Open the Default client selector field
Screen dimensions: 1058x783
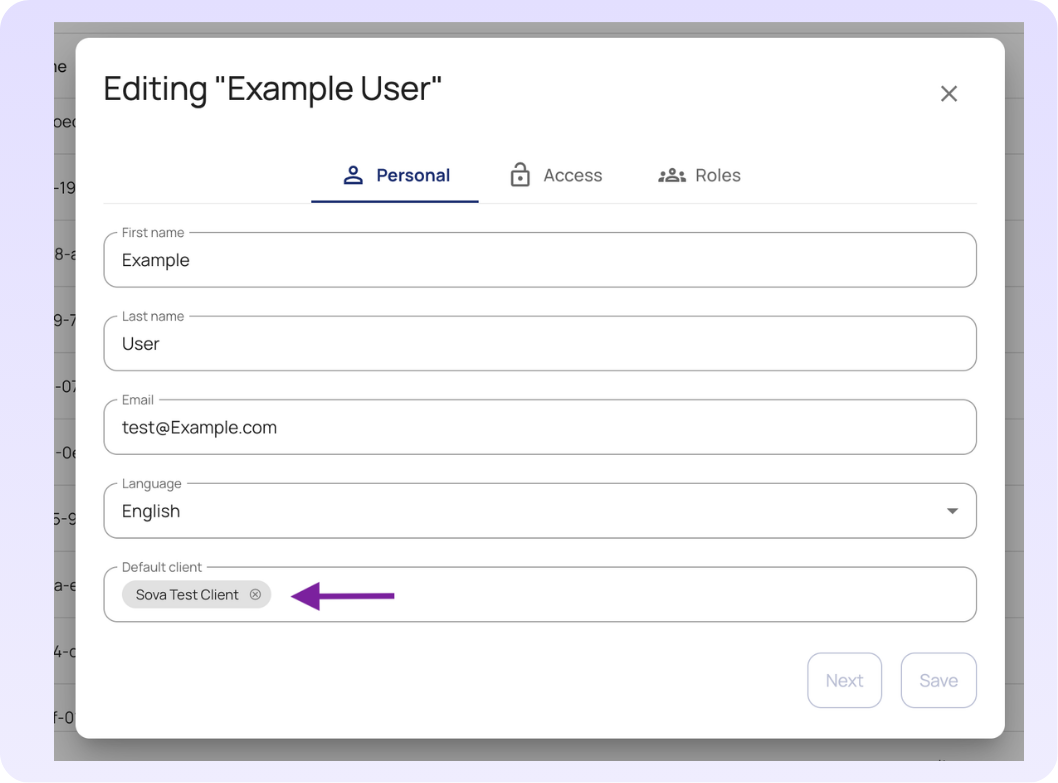pyautogui.click(x=620, y=595)
